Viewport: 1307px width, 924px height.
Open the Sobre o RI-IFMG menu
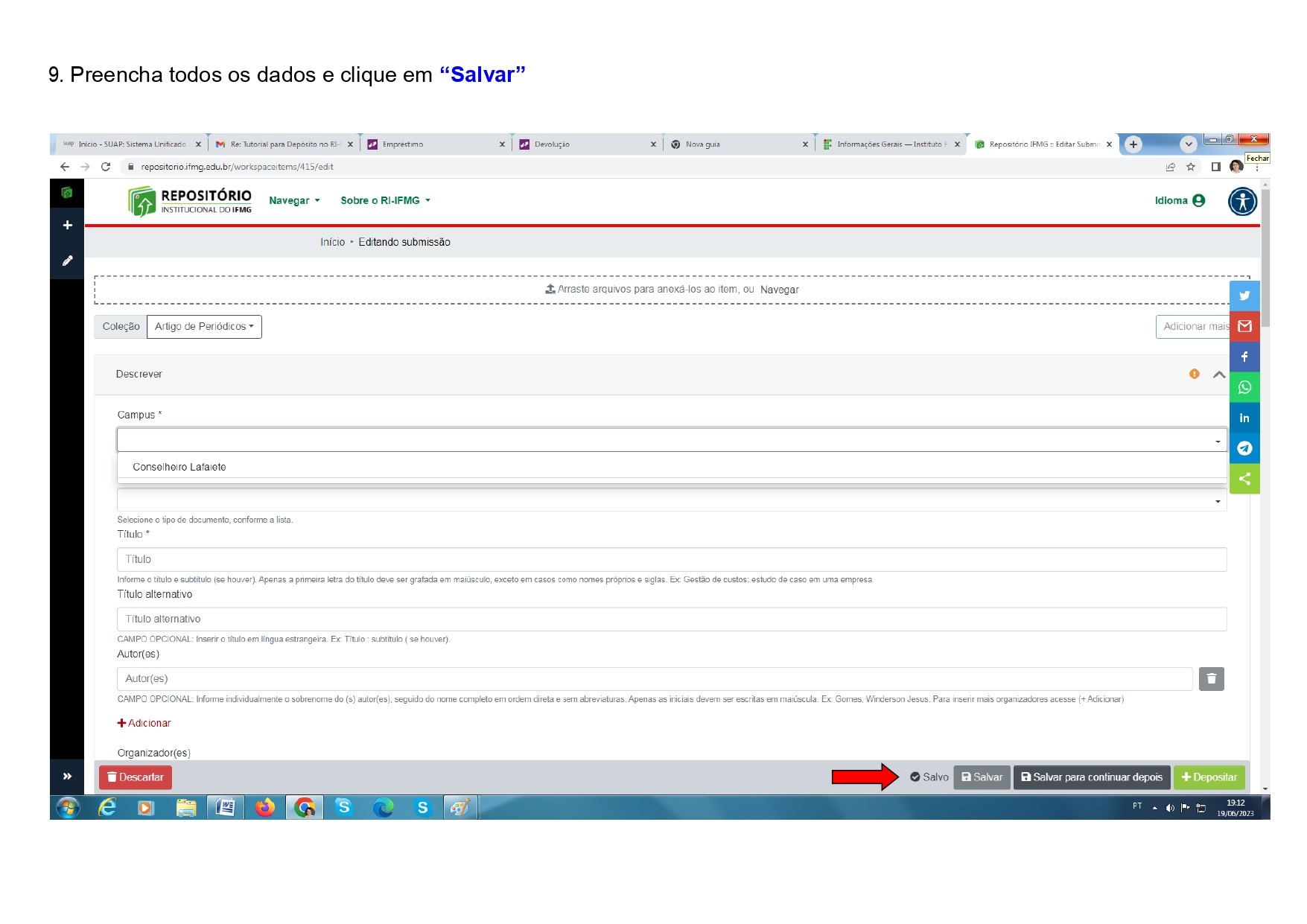(x=385, y=201)
